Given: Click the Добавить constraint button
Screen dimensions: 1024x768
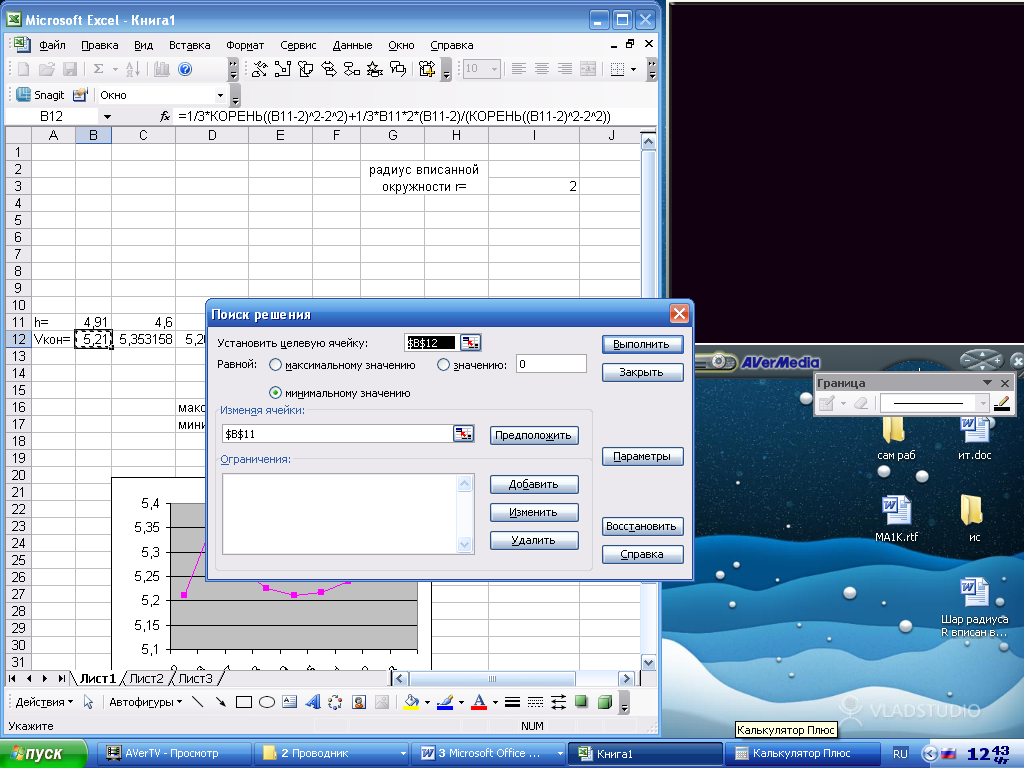Looking at the screenshot, I should (534, 485).
